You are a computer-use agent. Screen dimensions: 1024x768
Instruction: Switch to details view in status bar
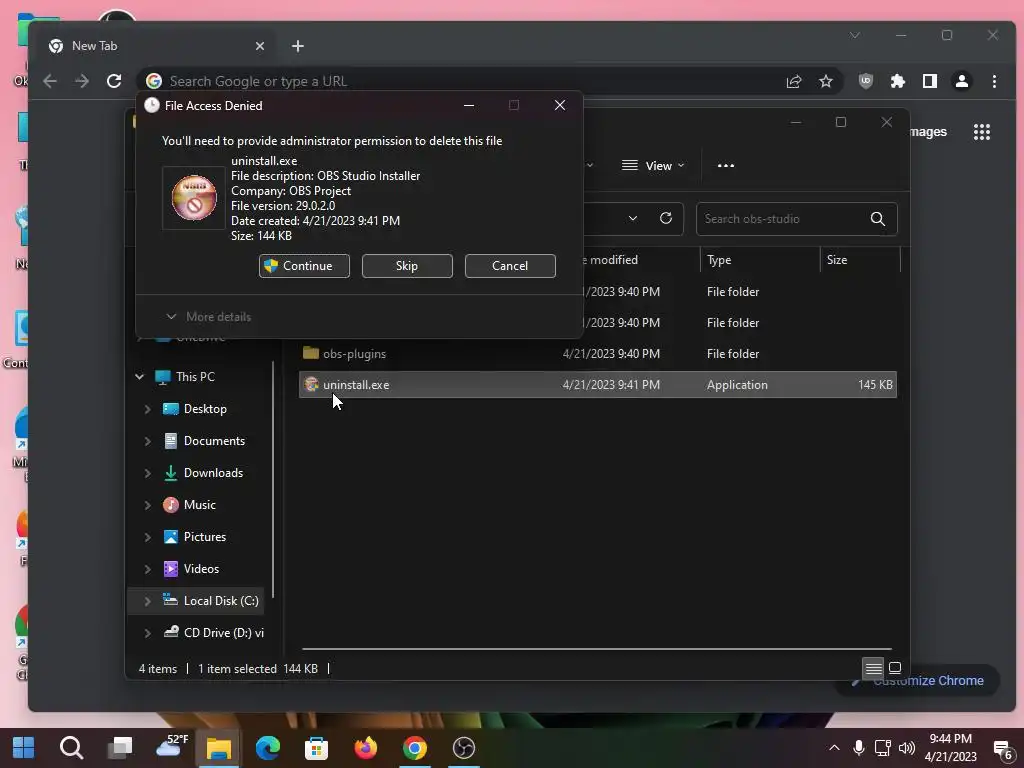[873, 669]
